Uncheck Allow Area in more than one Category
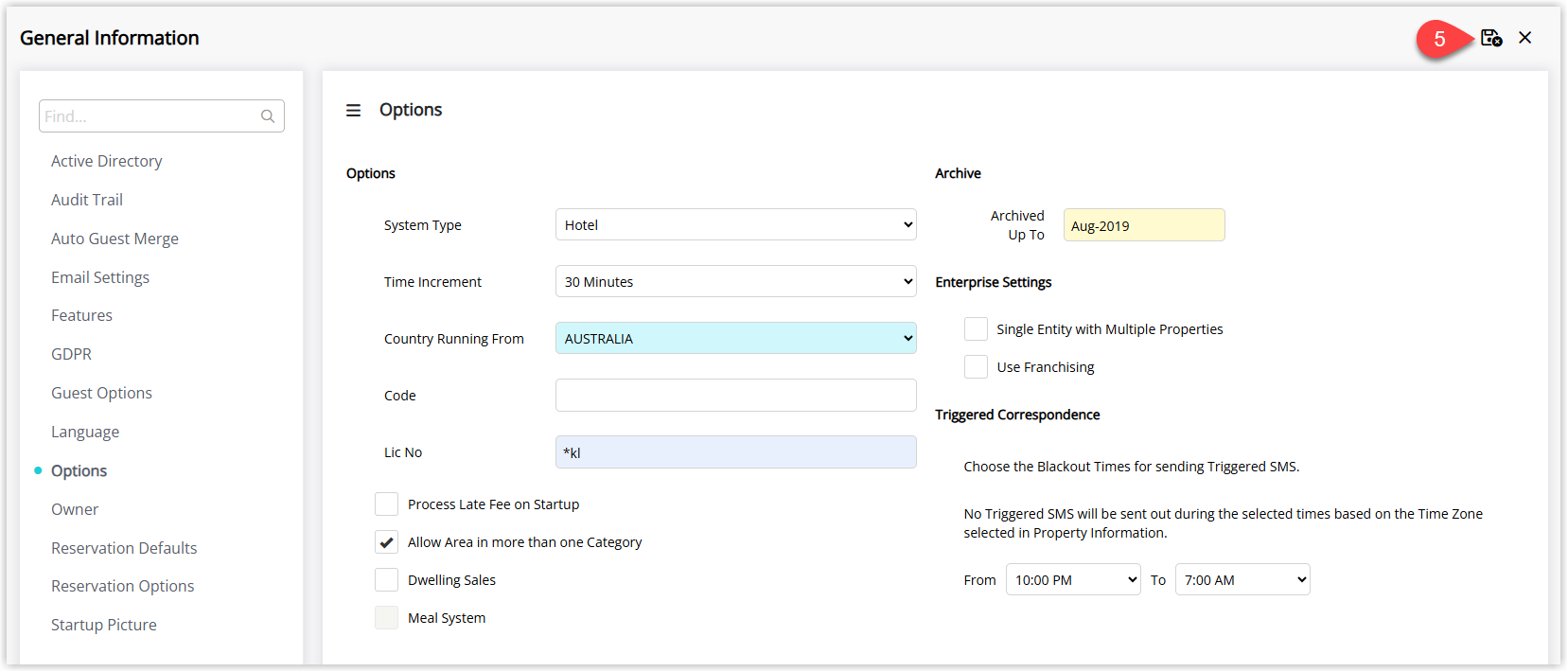1568x672 pixels. click(x=386, y=541)
